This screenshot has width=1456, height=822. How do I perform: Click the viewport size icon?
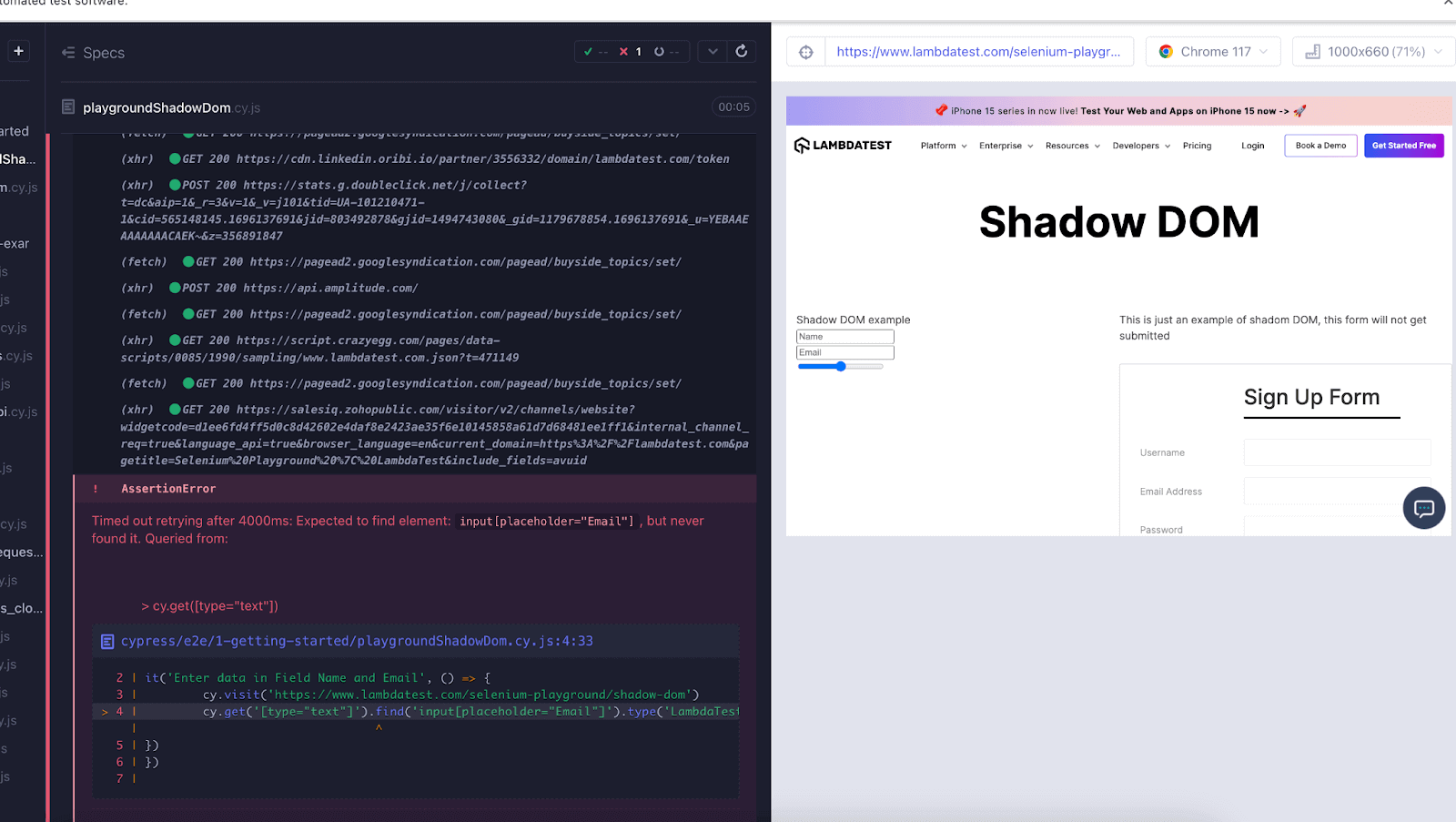click(1312, 52)
